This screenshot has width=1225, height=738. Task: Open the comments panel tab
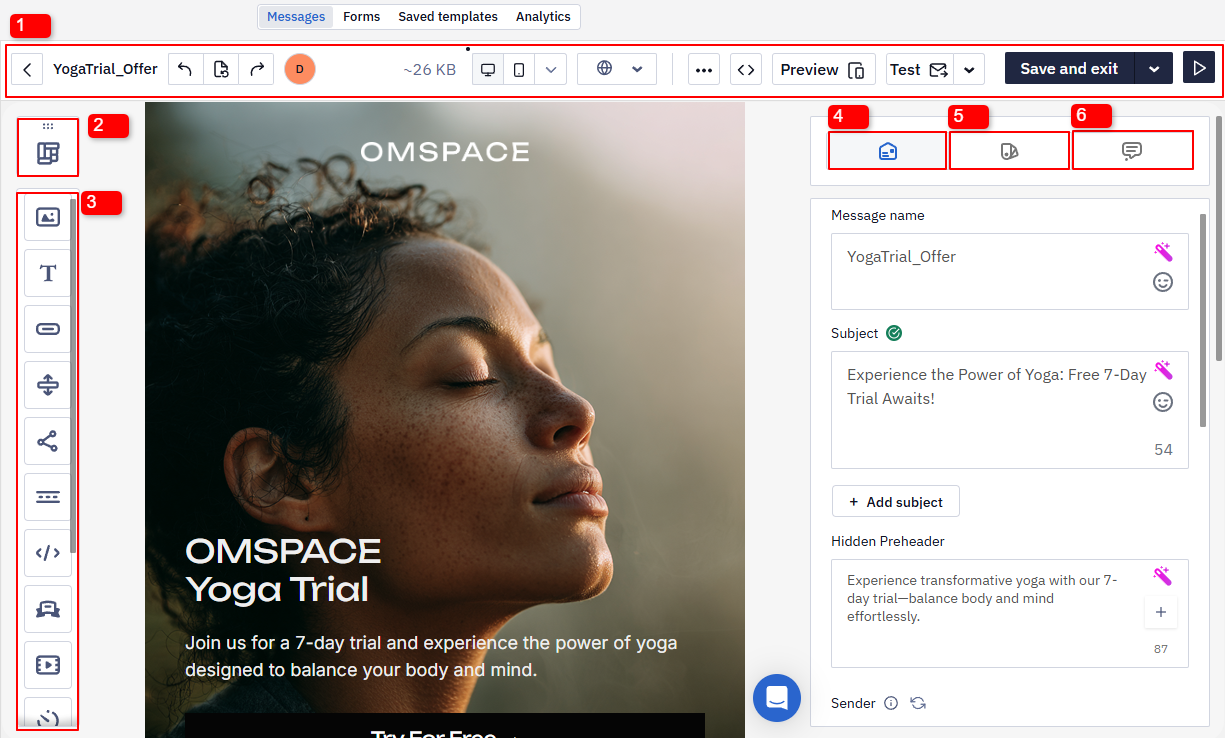point(1132,151)
